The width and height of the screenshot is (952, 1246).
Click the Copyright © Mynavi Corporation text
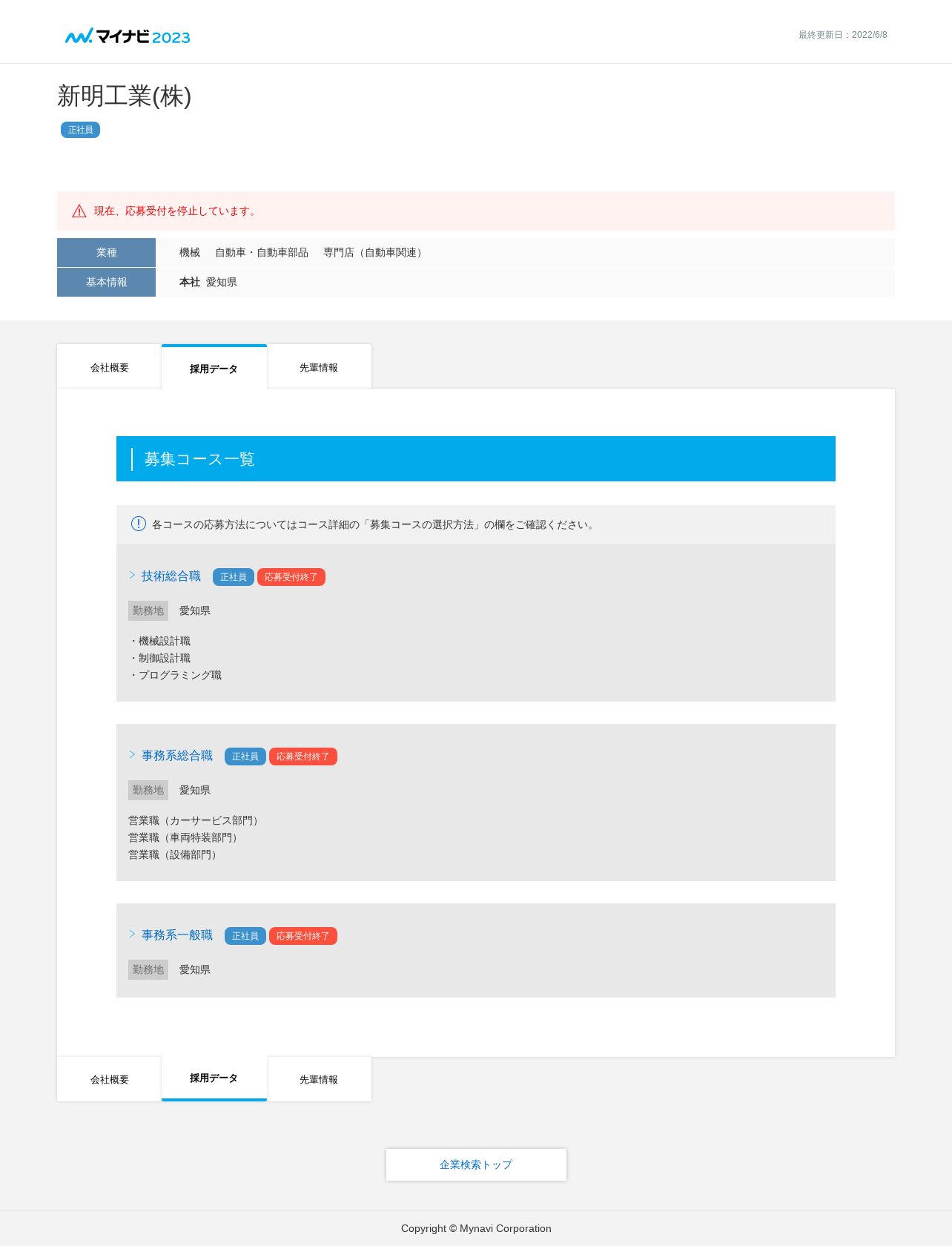click(x=476, y=1228)
